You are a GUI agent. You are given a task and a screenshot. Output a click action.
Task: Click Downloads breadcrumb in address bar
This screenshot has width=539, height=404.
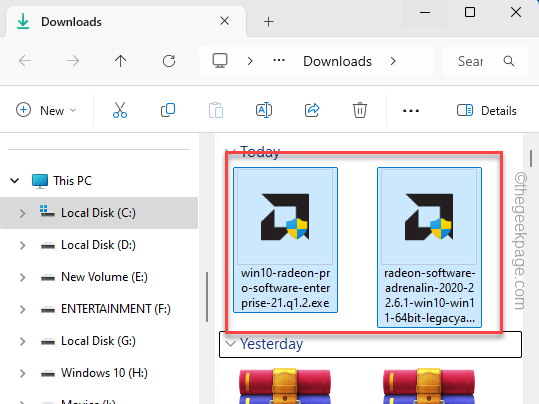coord(337,61)
